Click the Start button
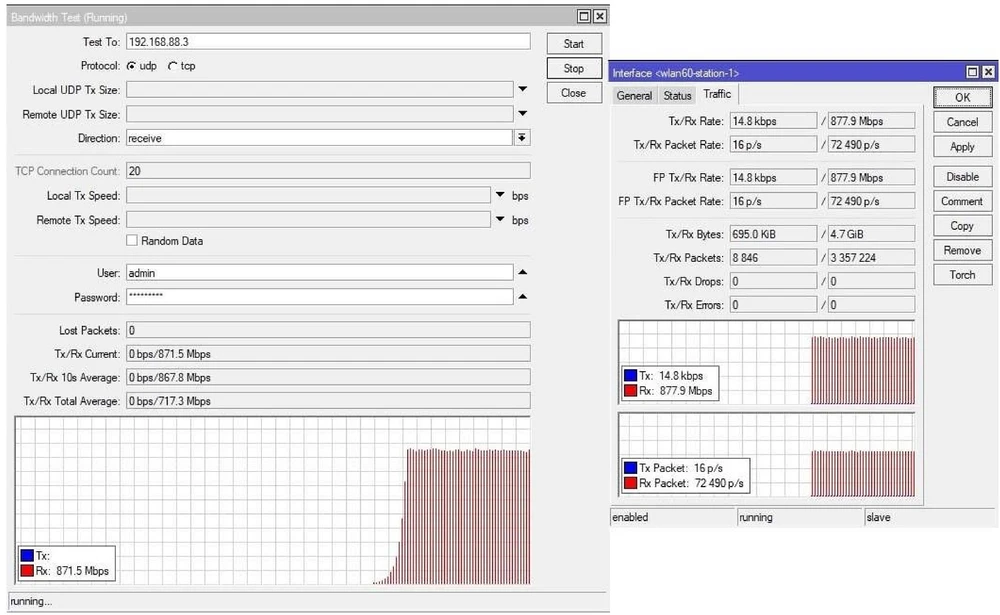Image resolution: width=1000 pixels, height=615 pixels. (x=573, y=43)
